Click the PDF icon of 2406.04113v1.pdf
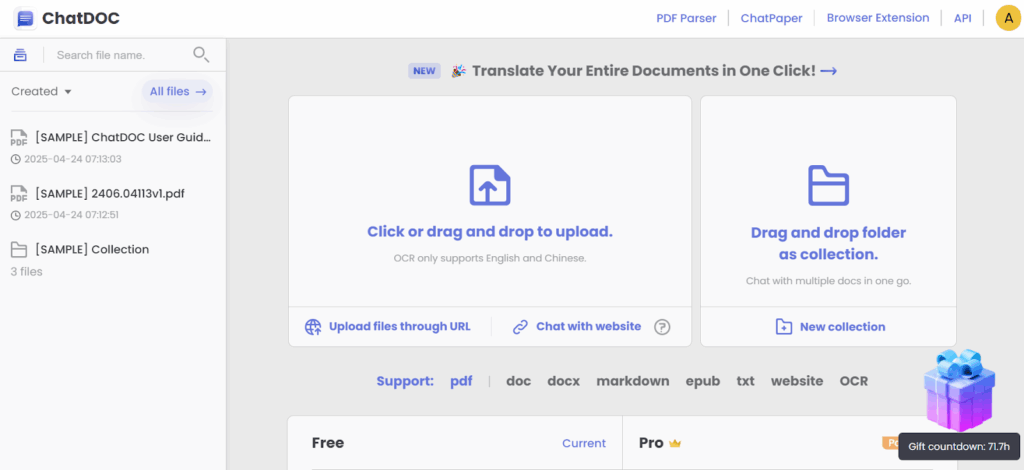The width and height of the screenshot is (1024, 470). (x=19, y=194)
